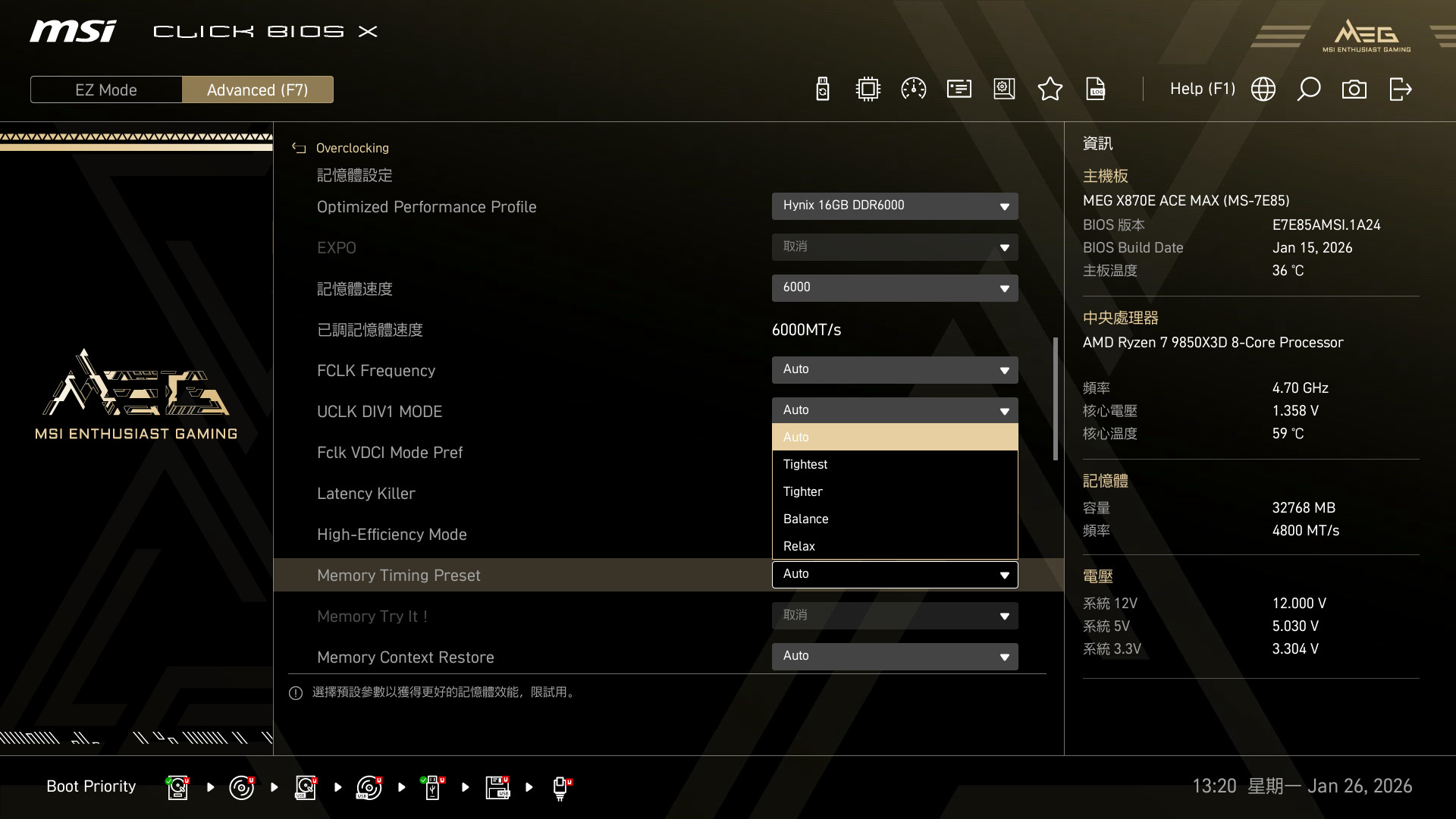Screen dimensions: 1456x819
Task: Select the Advanced (F7) tab
Action: point(258,89)
